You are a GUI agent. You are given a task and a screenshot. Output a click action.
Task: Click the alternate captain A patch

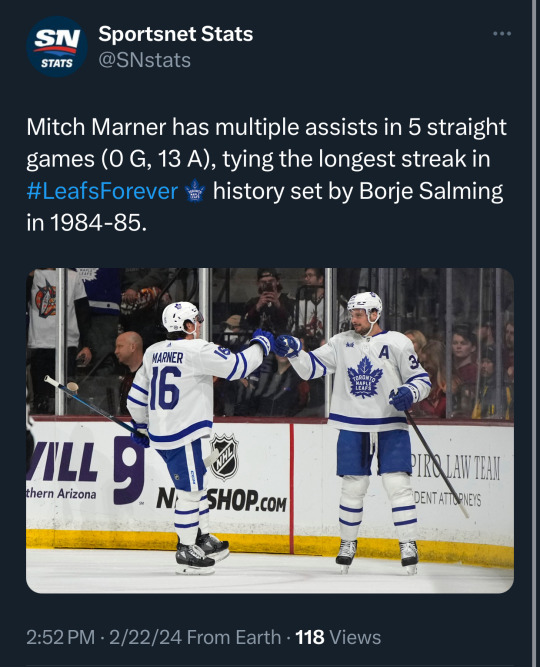click(384, 352)
